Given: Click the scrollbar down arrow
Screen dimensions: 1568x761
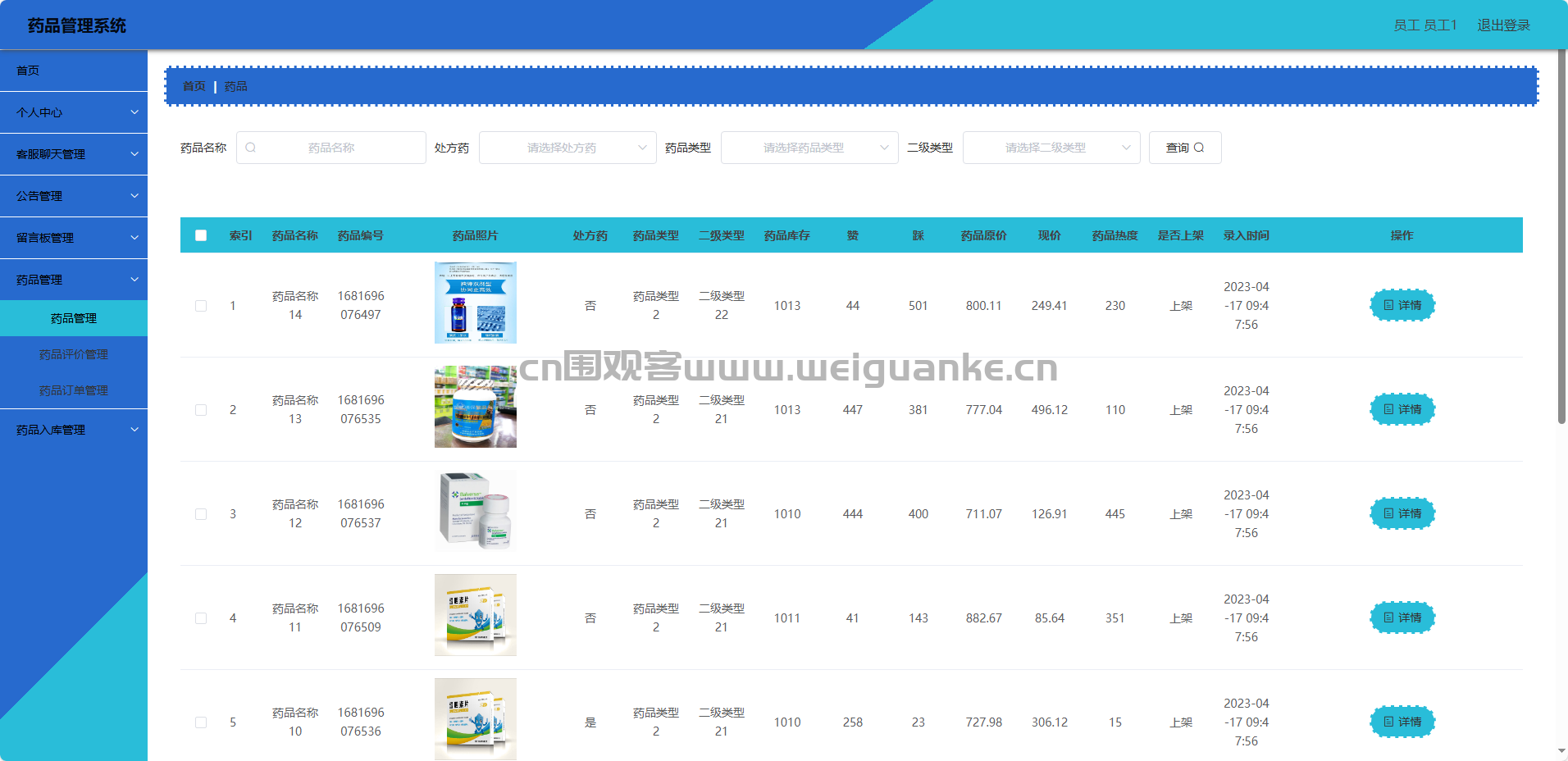Looking at the screenshot, I should [1561, 751].
